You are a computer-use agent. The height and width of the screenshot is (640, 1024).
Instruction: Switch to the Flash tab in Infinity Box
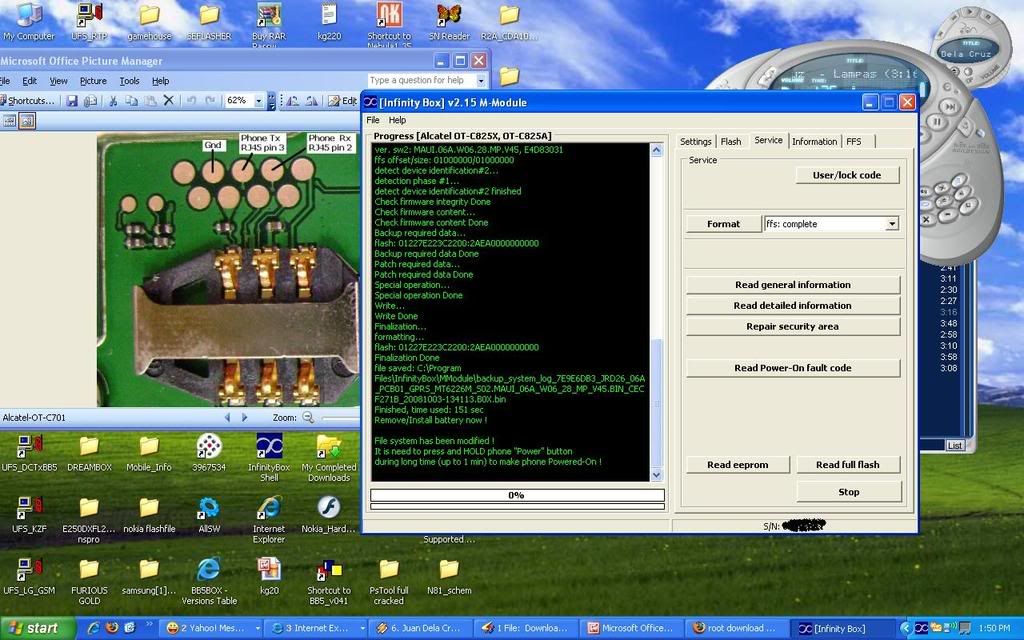731,141
